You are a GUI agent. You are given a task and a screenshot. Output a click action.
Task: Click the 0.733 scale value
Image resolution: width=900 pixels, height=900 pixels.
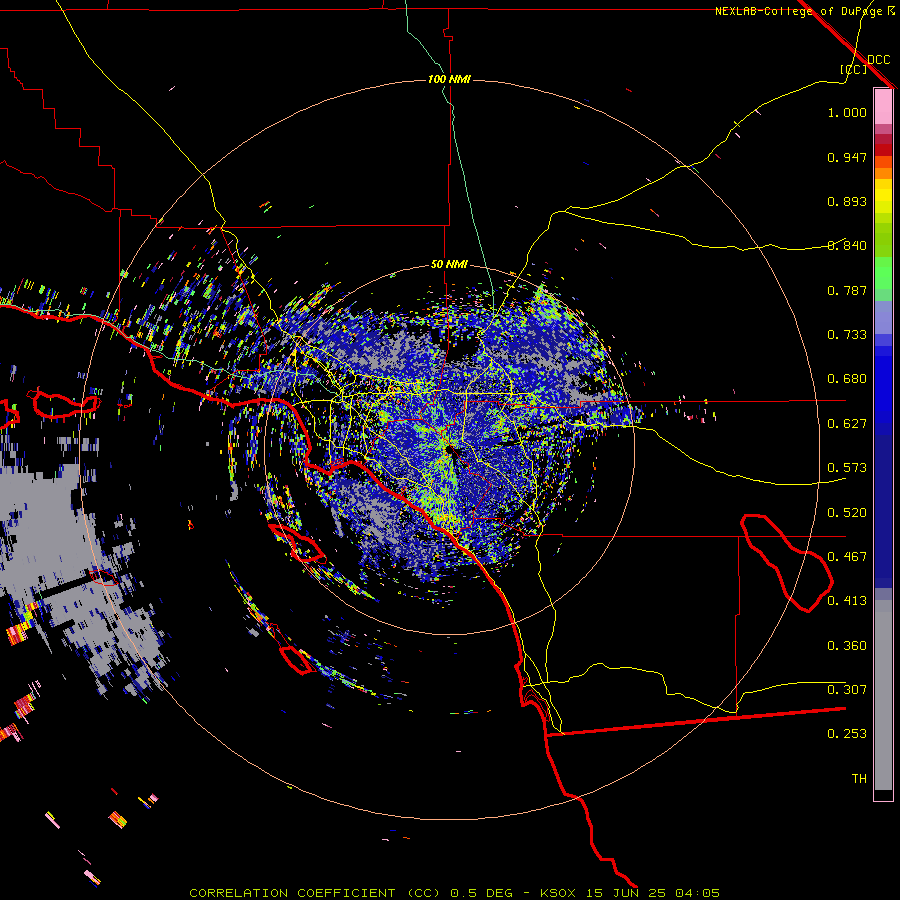tap(847, 335)
